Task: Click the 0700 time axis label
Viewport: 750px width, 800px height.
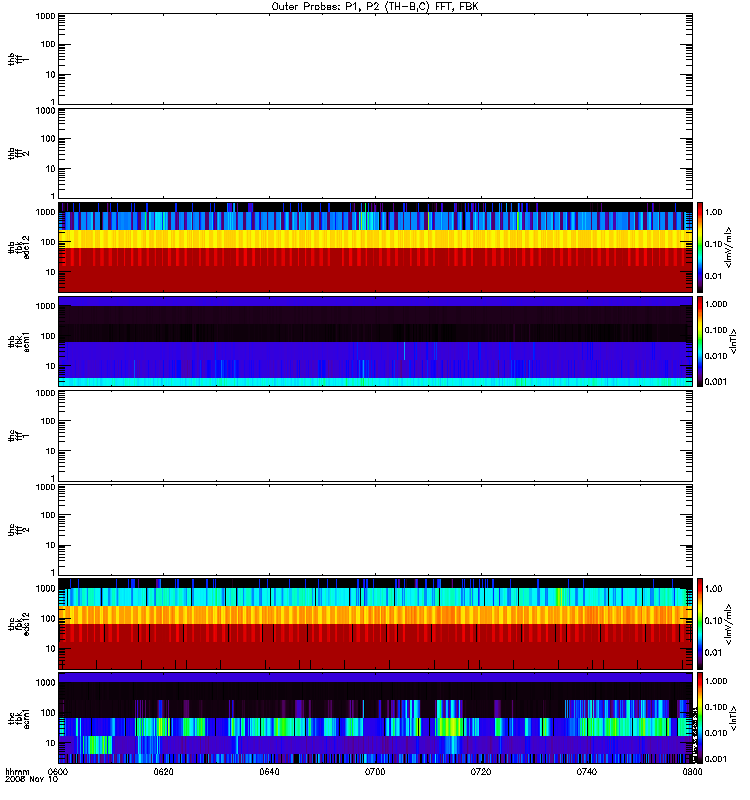Action: tap(375, 772)
